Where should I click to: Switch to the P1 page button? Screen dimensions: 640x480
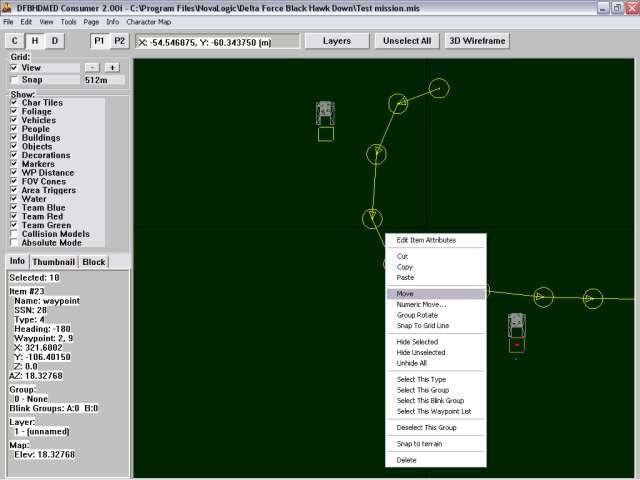[100, 41]
